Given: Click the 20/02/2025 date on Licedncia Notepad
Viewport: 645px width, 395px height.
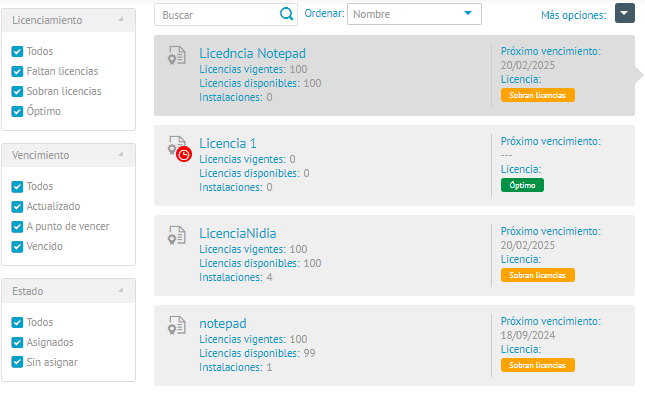Looking at the screenshot, I should (x=528, y=65).
